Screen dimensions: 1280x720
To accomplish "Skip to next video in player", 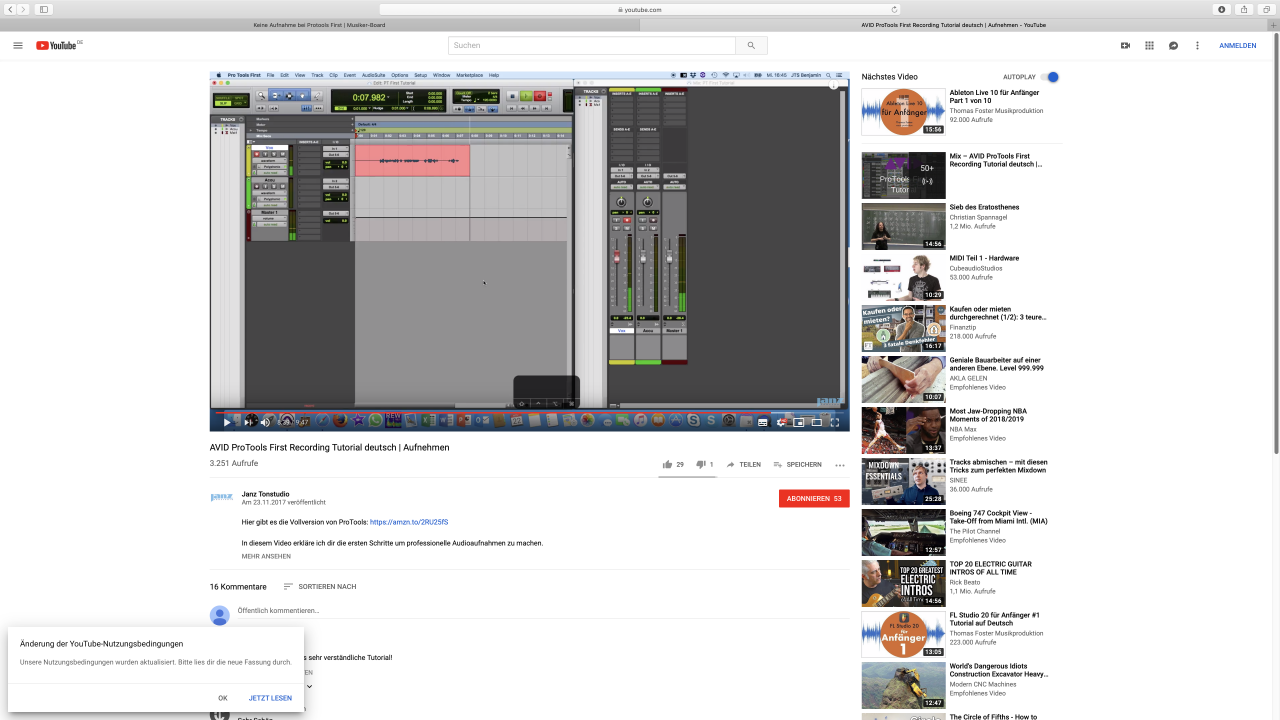I will (248, 422).
